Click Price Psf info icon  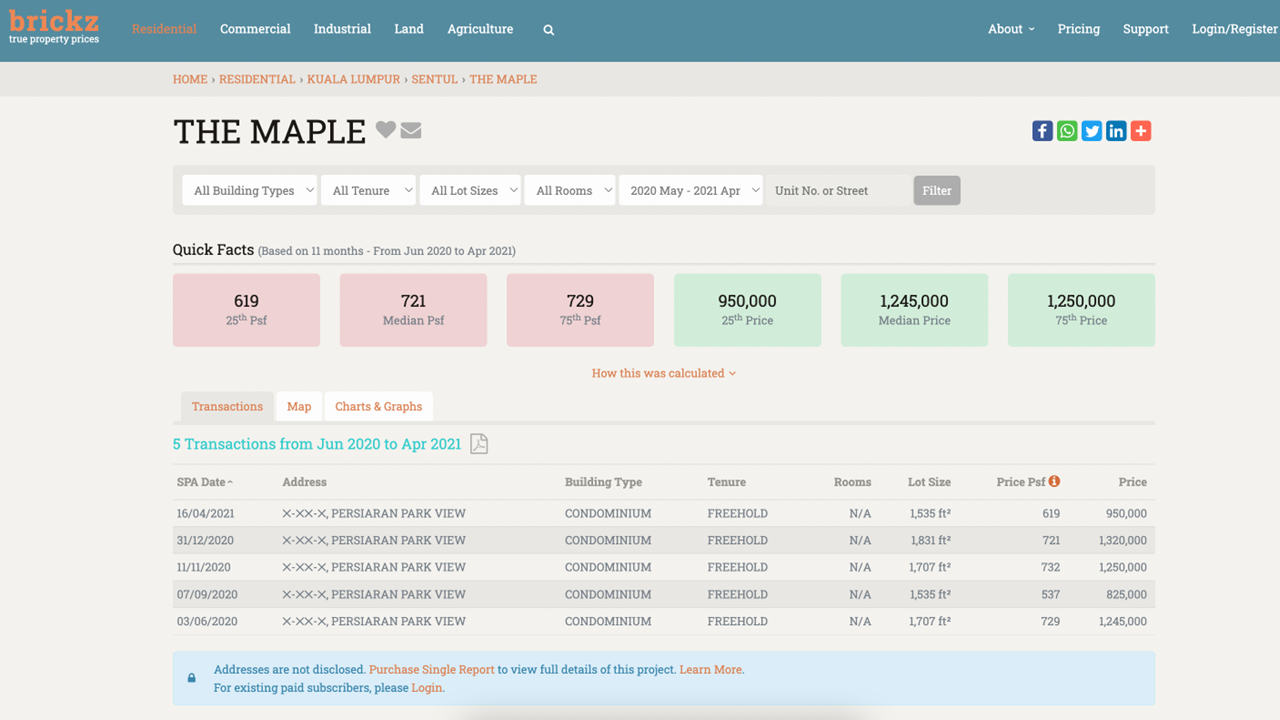point(1054,481)
